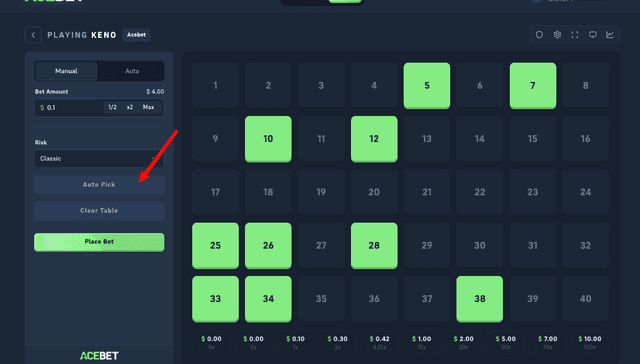Halve the bet with 1/2
The width and height of the screenshot is (640, 364).
(112, 107)
